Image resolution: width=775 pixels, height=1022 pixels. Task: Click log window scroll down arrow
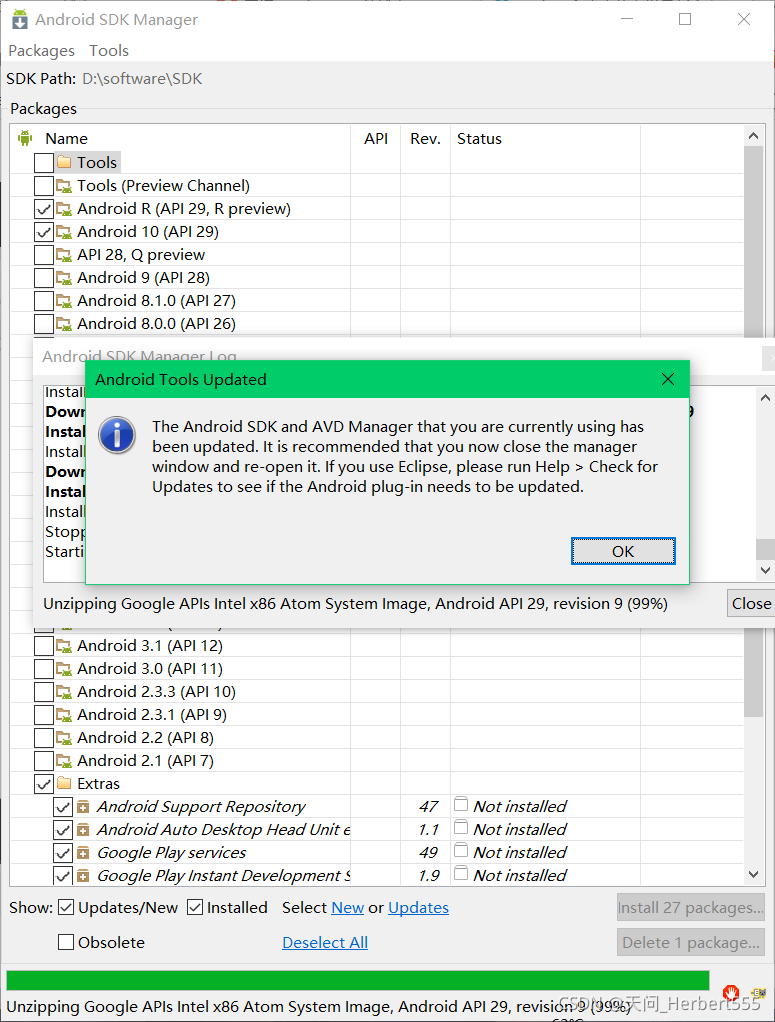point(766,570)
